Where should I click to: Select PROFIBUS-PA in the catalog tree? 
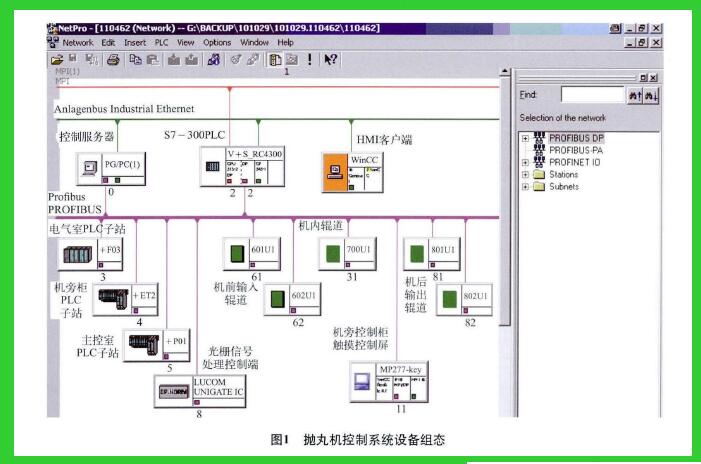(x=576, y=150)
